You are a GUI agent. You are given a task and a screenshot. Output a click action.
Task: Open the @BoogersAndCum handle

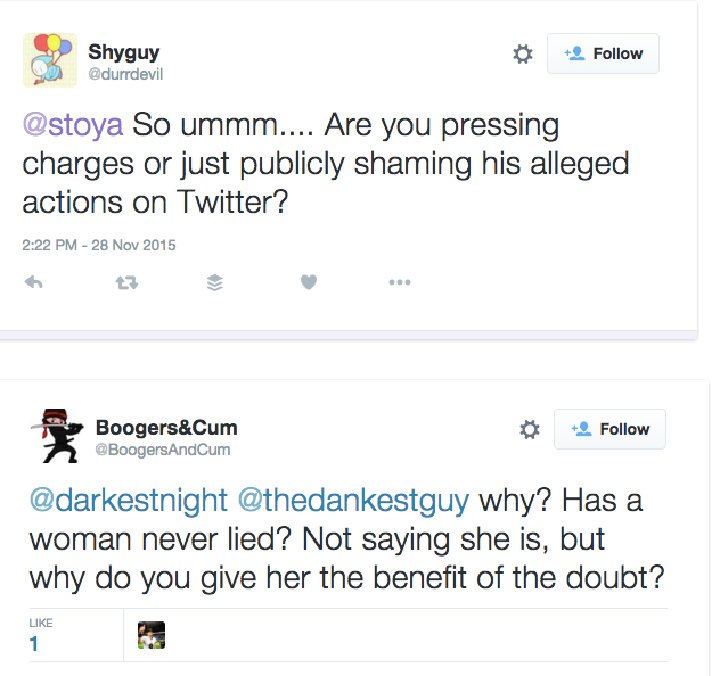coord(163,449)
